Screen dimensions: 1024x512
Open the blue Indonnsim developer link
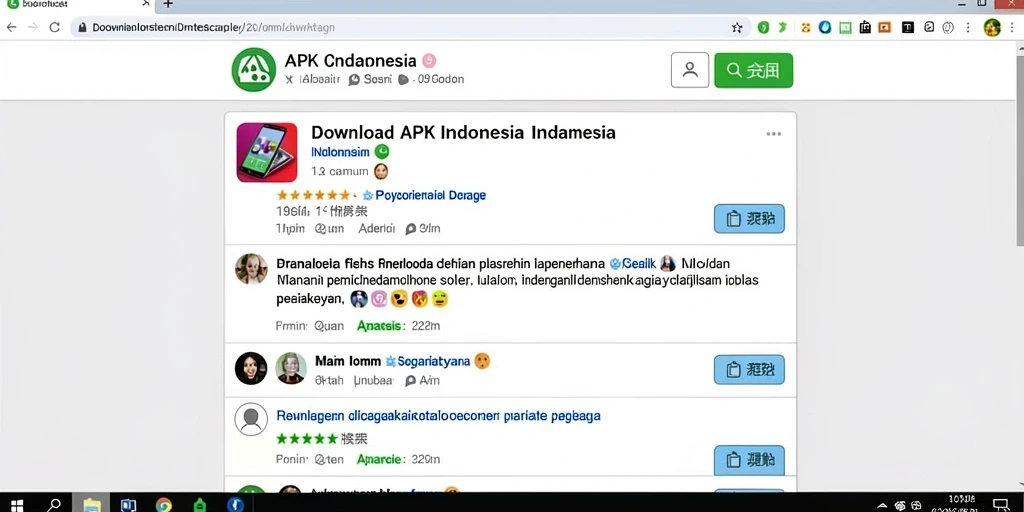tap(340, 152)
